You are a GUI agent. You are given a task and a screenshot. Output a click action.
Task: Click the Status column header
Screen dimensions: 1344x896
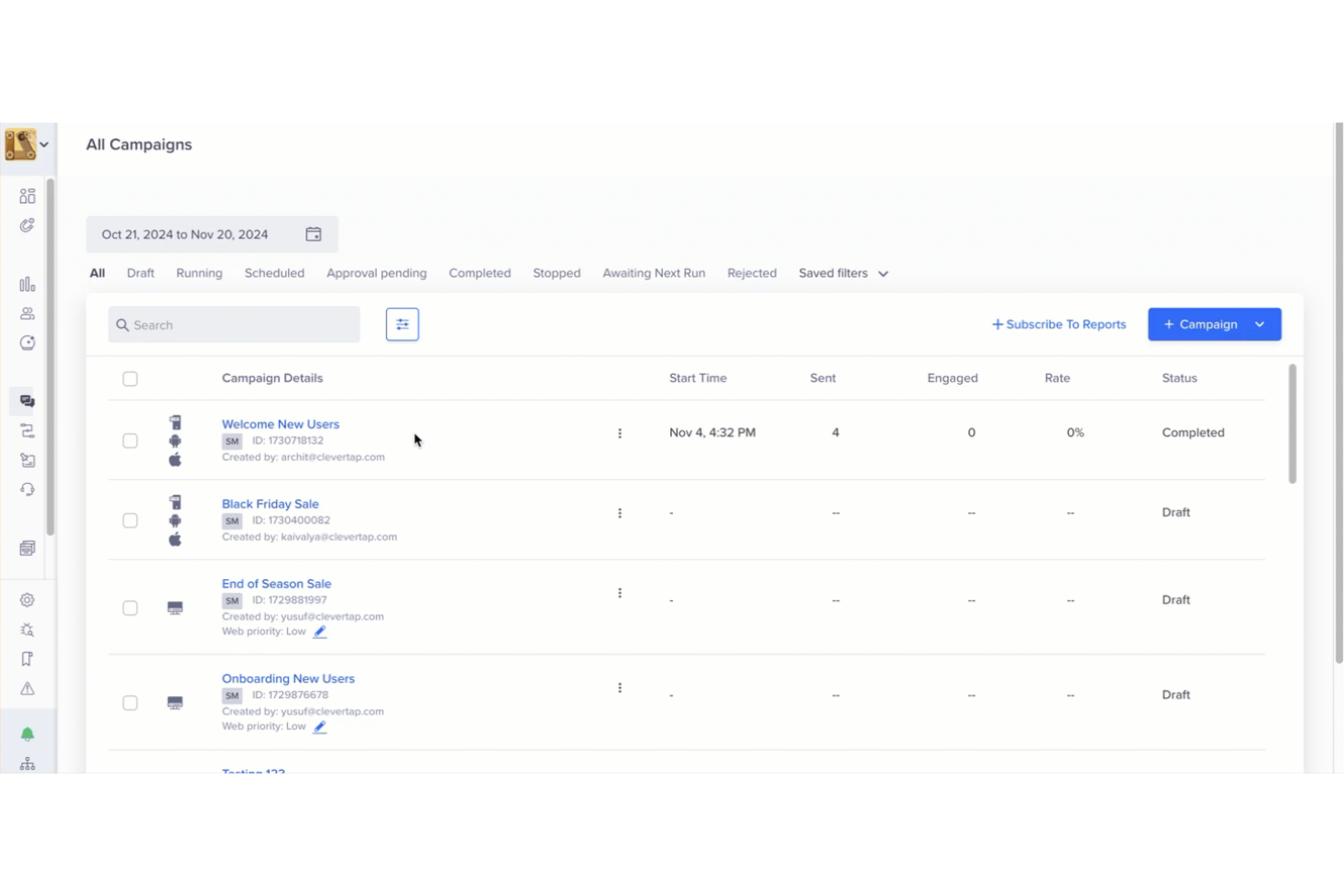1180,379
